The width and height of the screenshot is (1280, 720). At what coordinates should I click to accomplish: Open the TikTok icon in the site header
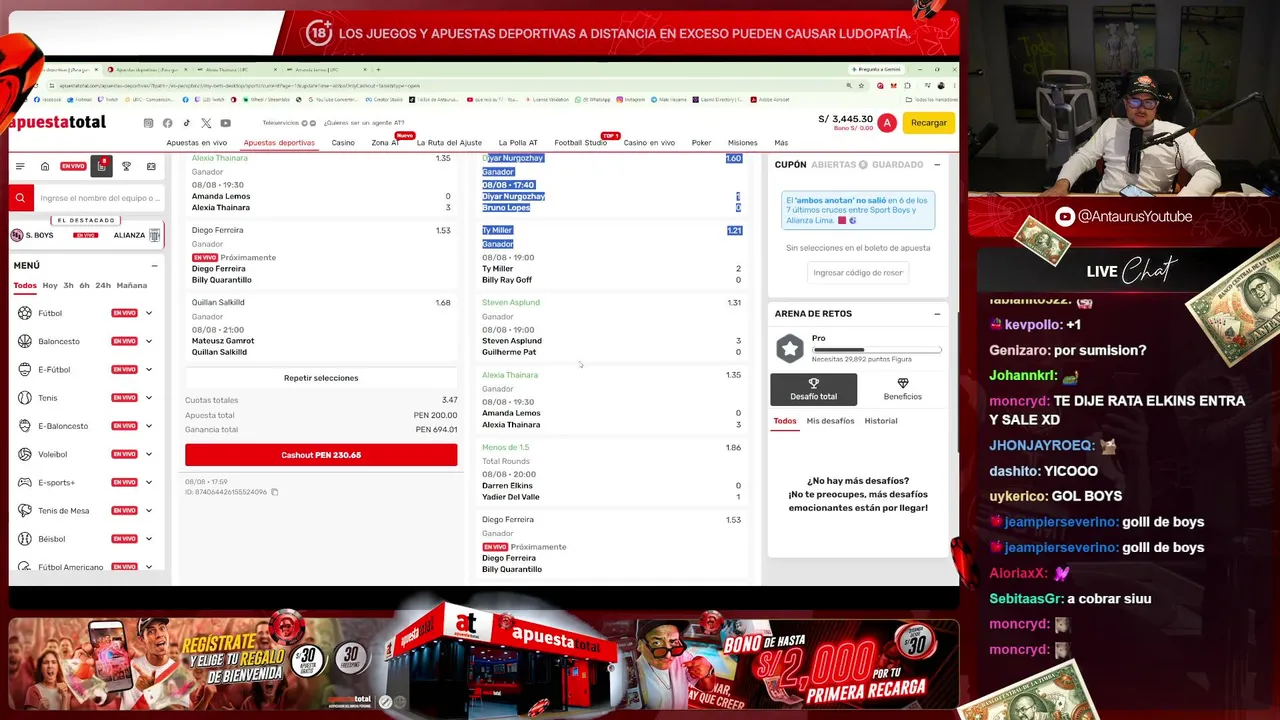(x=186, y=123)
